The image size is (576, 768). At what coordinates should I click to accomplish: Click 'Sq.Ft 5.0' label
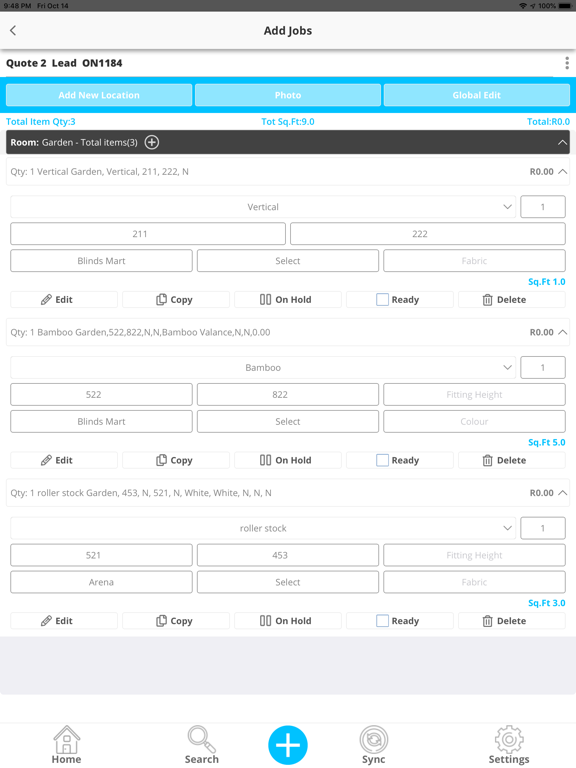pyautogui.click(x=547, y=442)
